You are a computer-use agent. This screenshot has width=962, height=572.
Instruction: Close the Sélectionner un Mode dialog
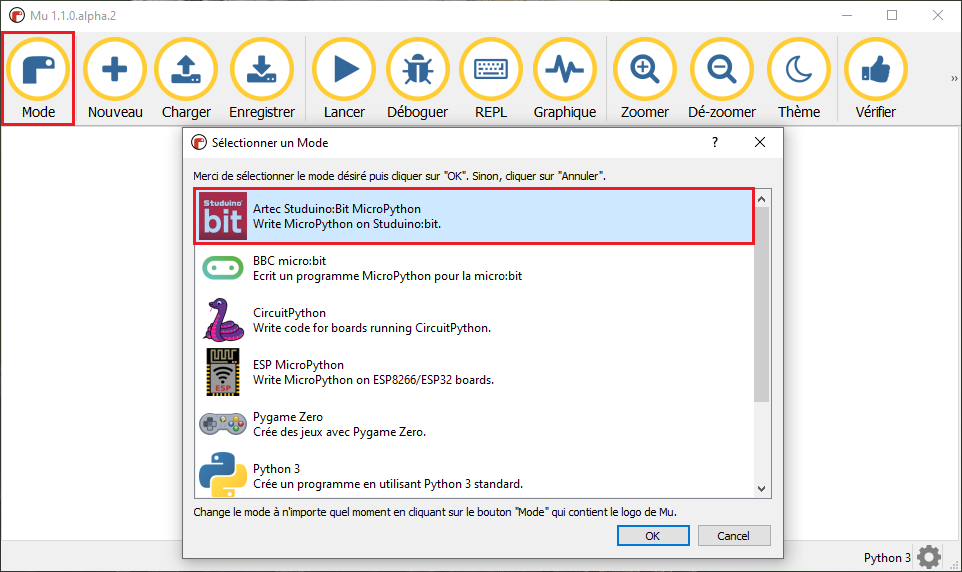pos(760,142)
